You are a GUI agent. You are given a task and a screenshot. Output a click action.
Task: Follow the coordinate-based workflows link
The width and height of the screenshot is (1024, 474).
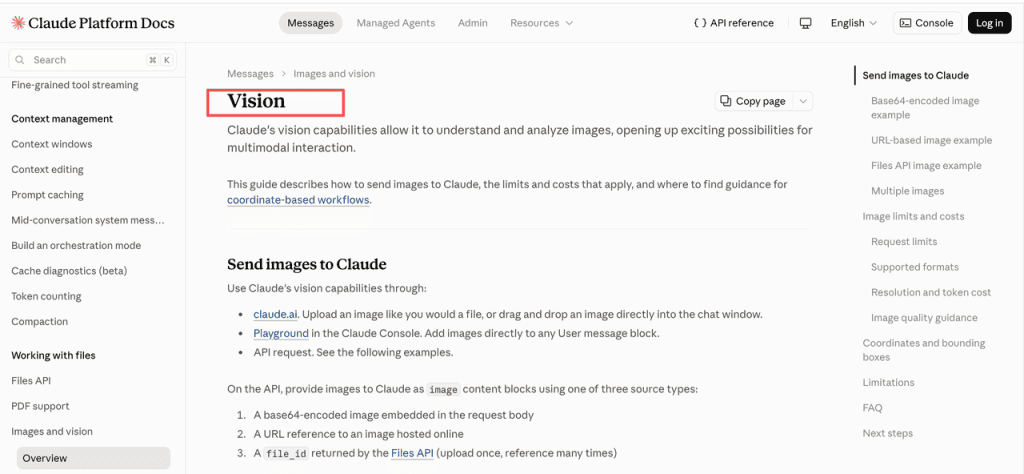[x=298, y=200]
